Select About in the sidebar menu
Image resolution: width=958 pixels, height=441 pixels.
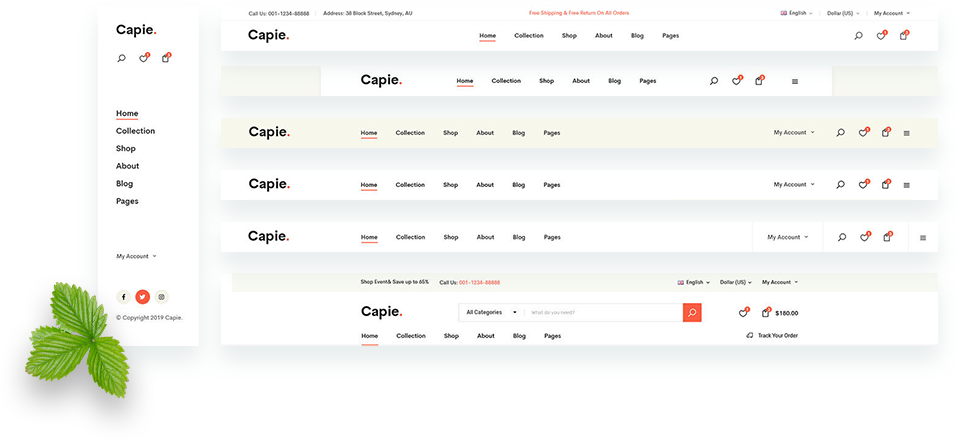pos(127,166)
